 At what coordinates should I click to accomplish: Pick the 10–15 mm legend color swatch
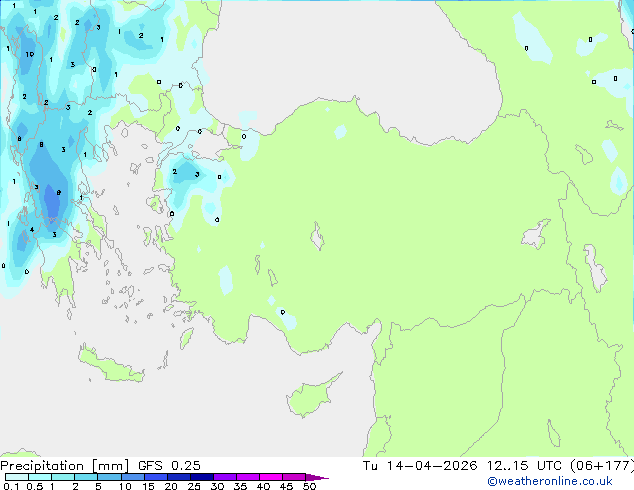click(132, 477)
